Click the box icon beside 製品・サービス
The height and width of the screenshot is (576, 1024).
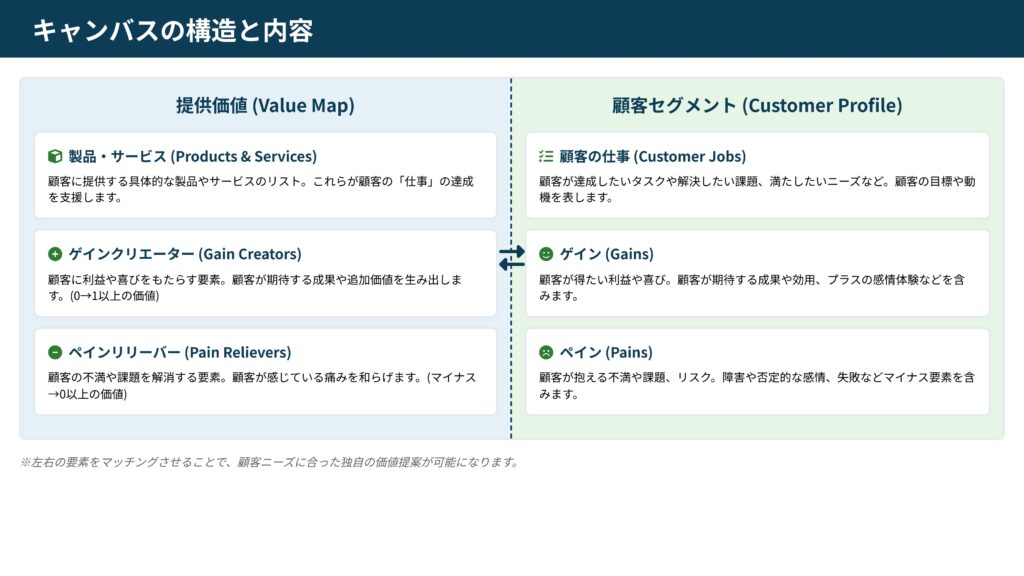click(x=55, y=156)
